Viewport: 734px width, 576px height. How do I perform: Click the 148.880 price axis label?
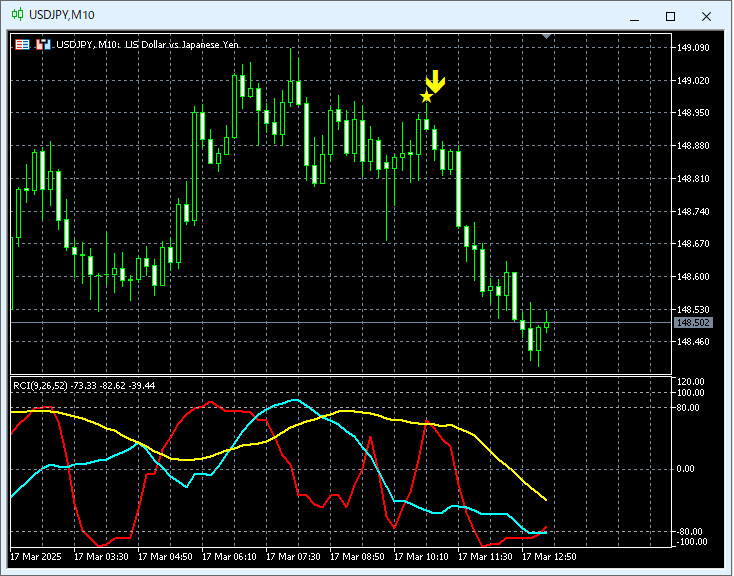coord(693,146)
